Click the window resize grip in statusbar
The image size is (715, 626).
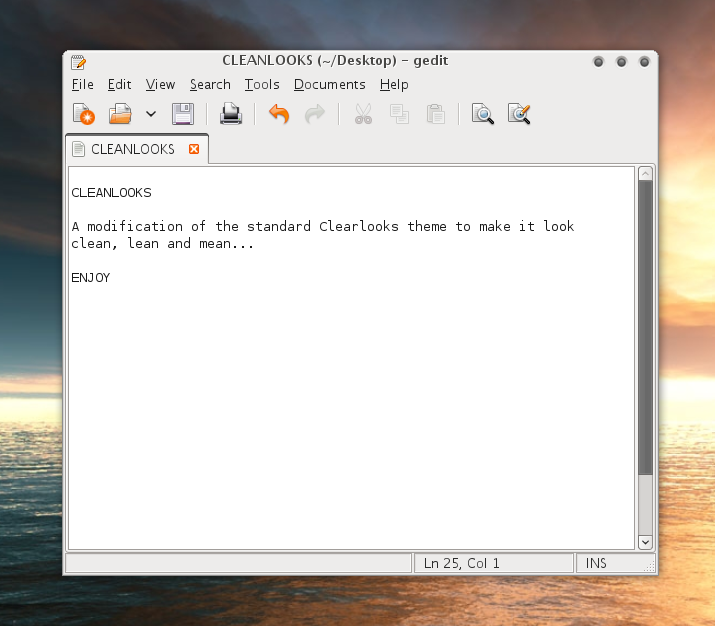pyautogui.click(x=650, y=566)
